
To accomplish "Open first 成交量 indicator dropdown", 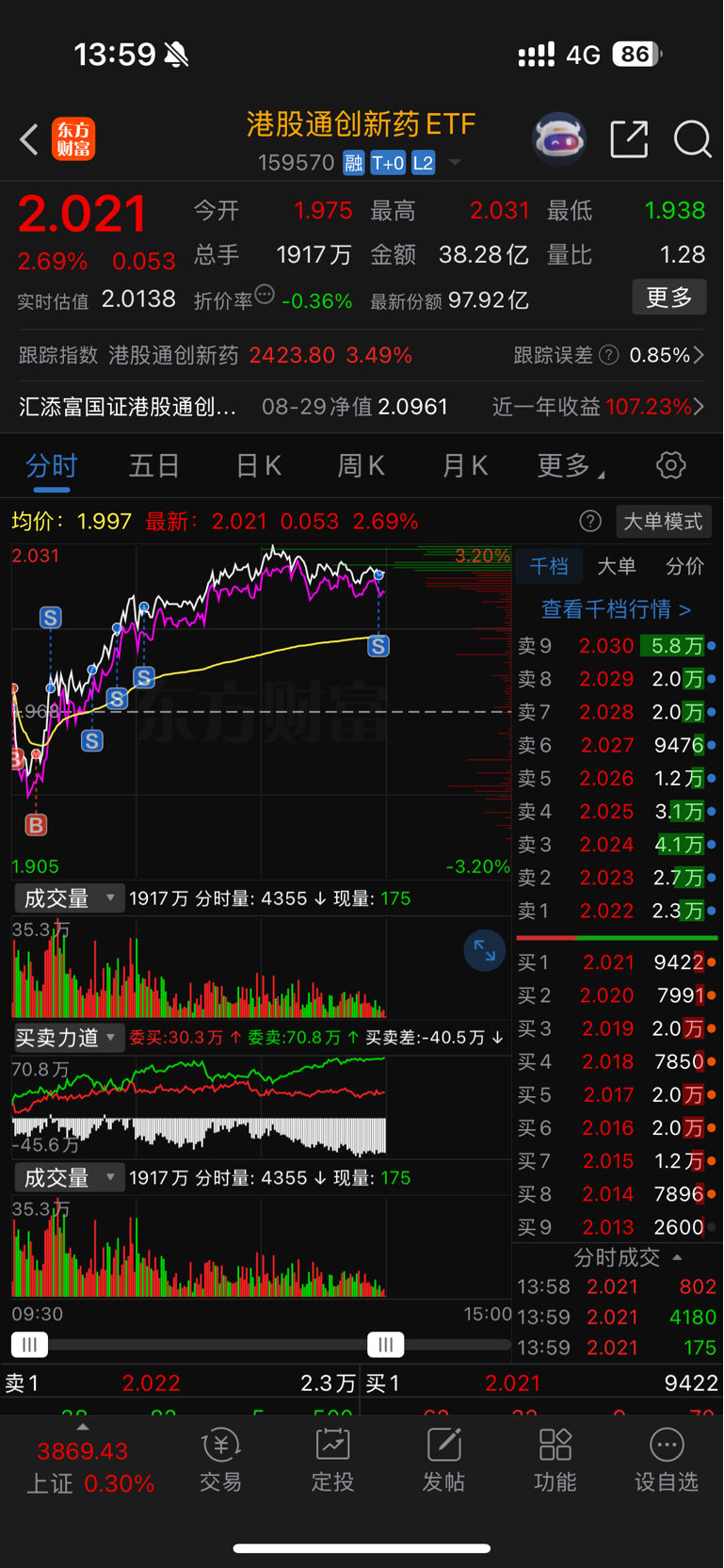I will [x=69, y=898].
